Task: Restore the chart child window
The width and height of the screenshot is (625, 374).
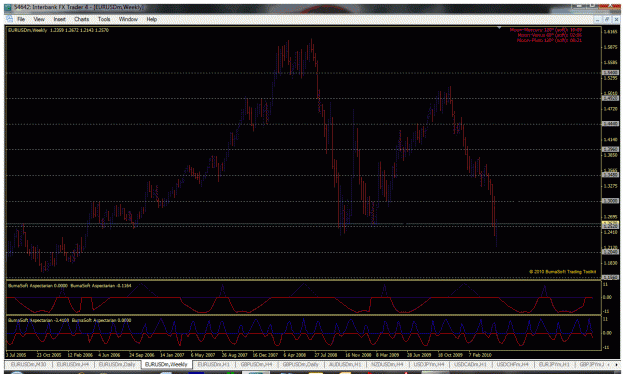Action: pos(607,19)
